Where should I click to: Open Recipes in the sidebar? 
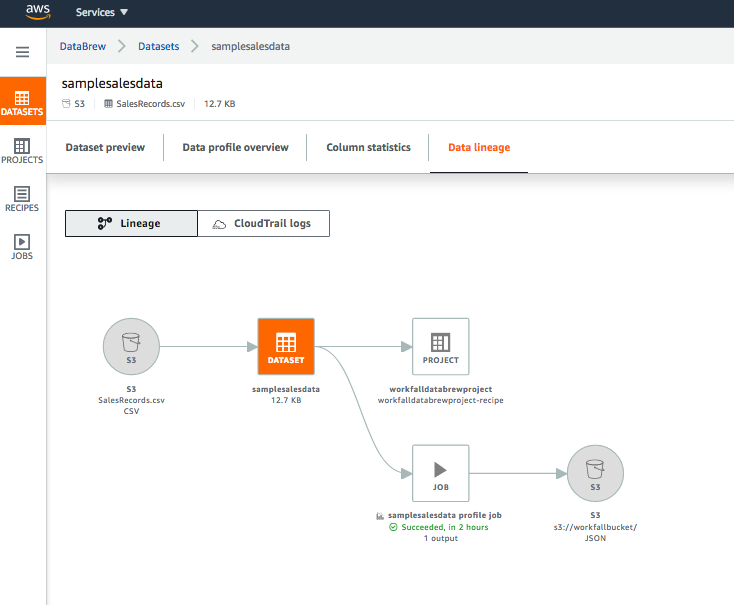[x=22, y=199]
